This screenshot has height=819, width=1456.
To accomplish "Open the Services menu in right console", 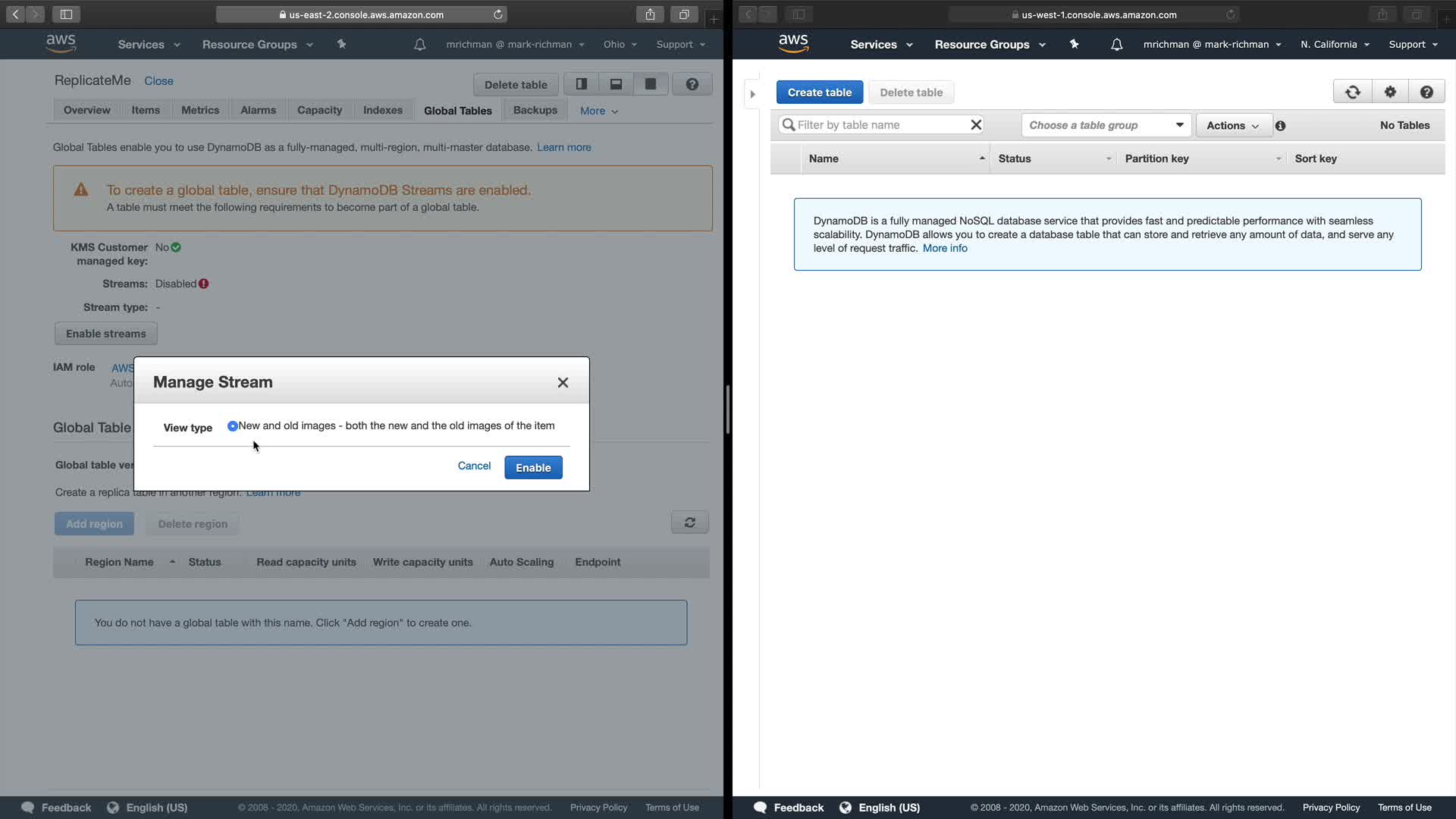I will [880, 45].
